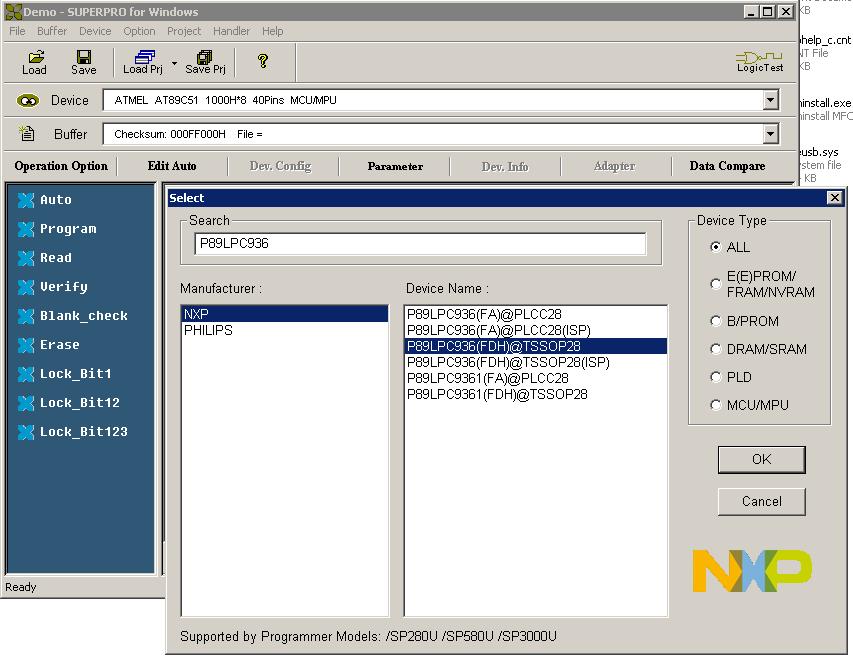Select P89LPC936(FDH)@TSSOP28(ISP) device
The width and height of the screenshot is (853, 663).
[x=536, y=362]
